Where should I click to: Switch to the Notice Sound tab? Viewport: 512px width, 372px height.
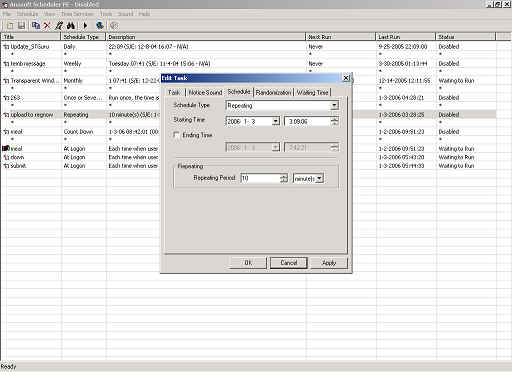point(205,93)
